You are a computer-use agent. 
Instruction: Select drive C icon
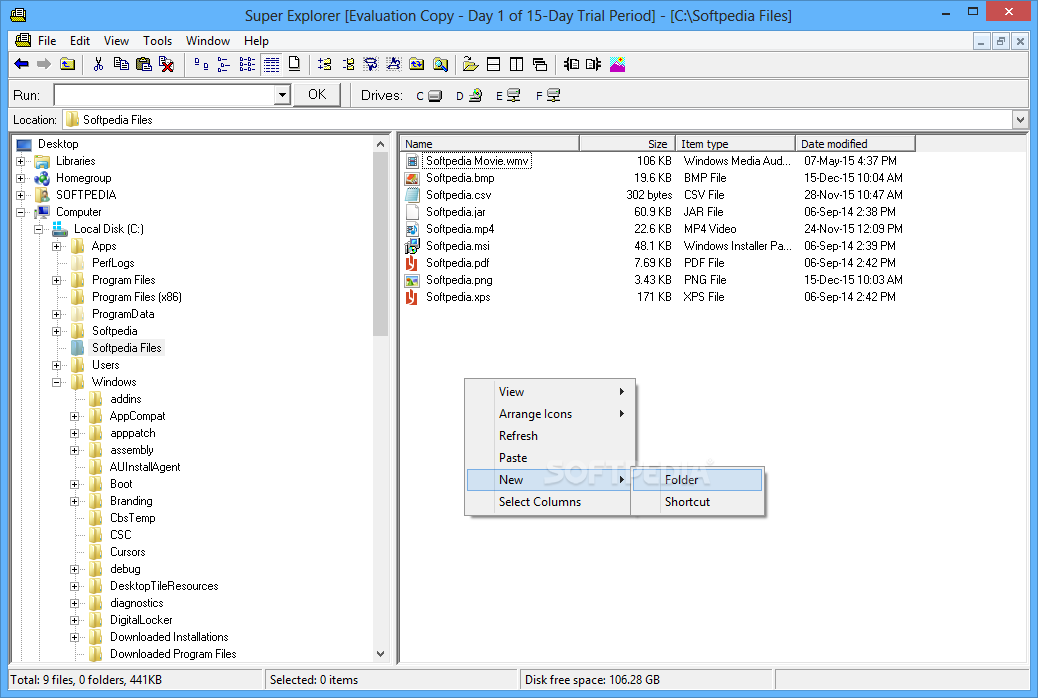click(429, 96)
